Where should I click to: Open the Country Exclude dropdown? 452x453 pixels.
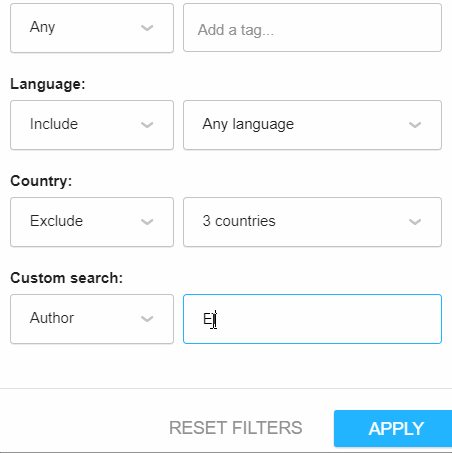tap(92, 222)
